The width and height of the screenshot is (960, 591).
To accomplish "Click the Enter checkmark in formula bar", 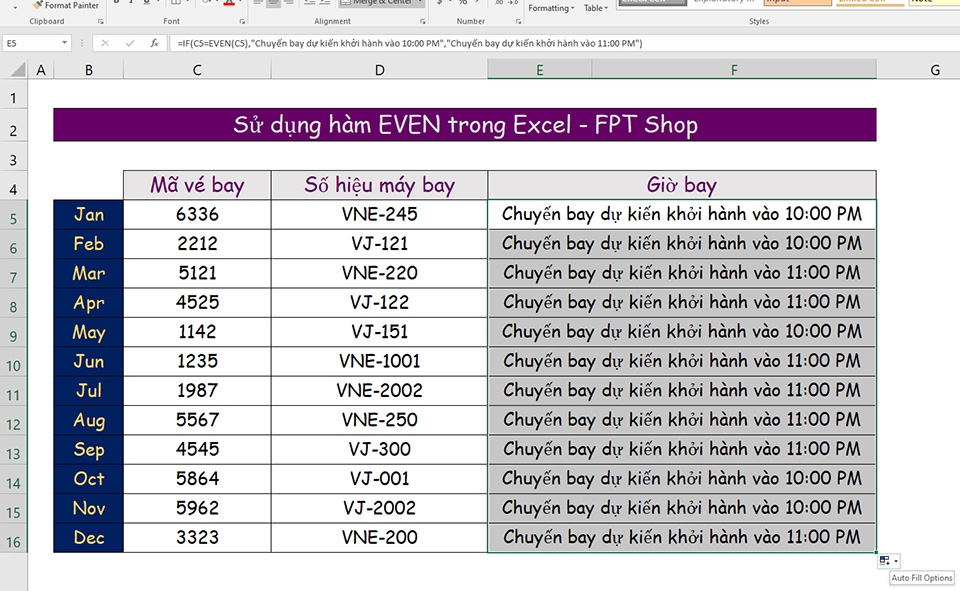I will 130,43.
